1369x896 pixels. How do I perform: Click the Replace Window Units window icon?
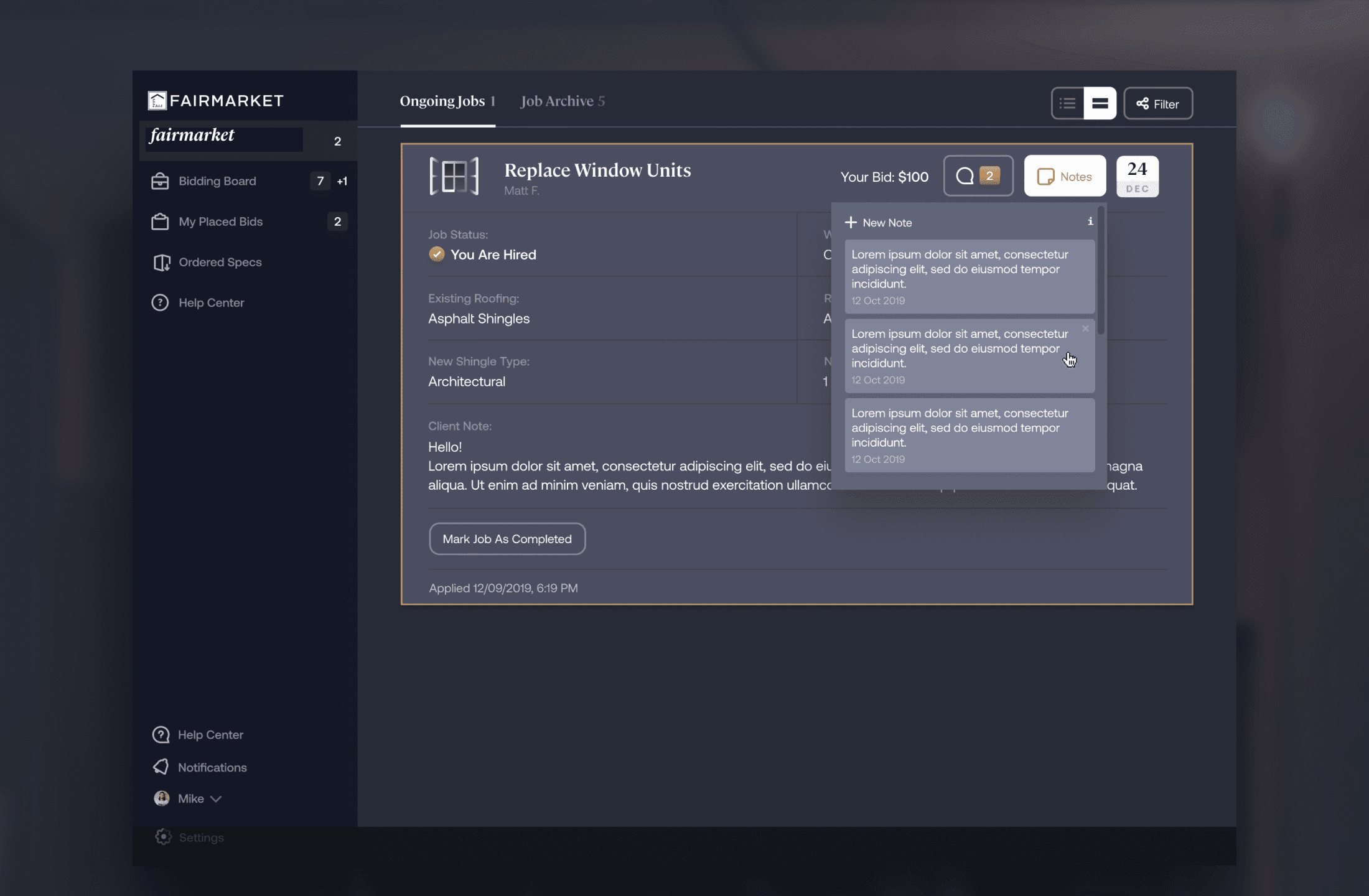[x=454, y=176]
